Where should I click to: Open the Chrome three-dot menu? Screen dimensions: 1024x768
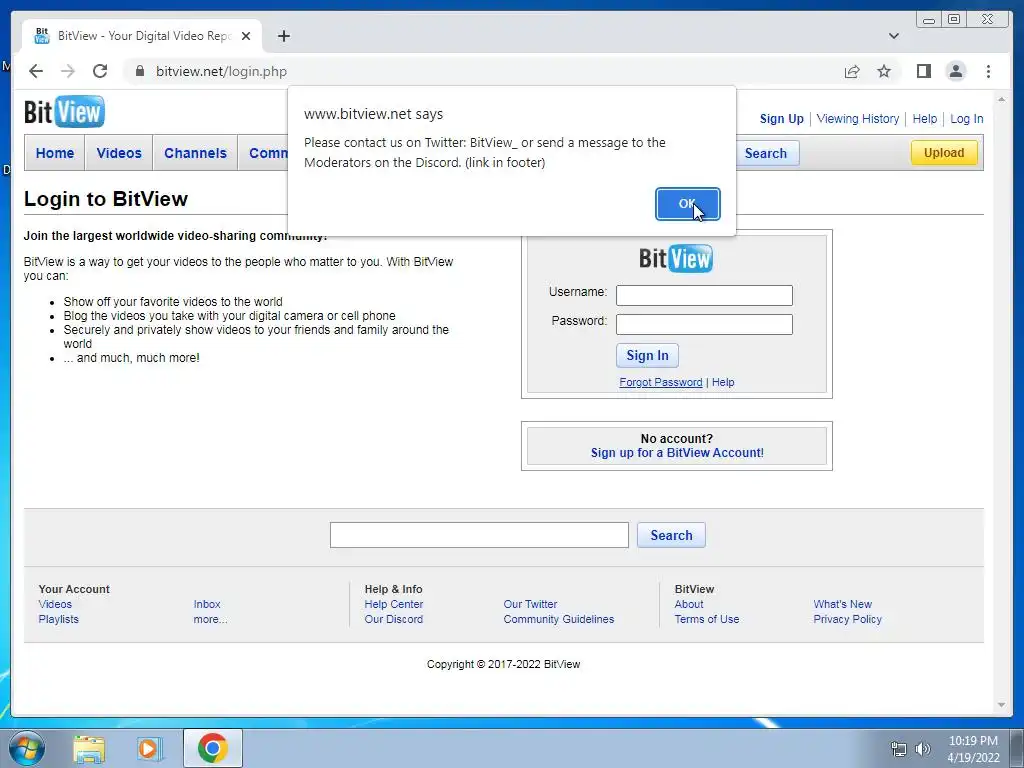[988, 71]
